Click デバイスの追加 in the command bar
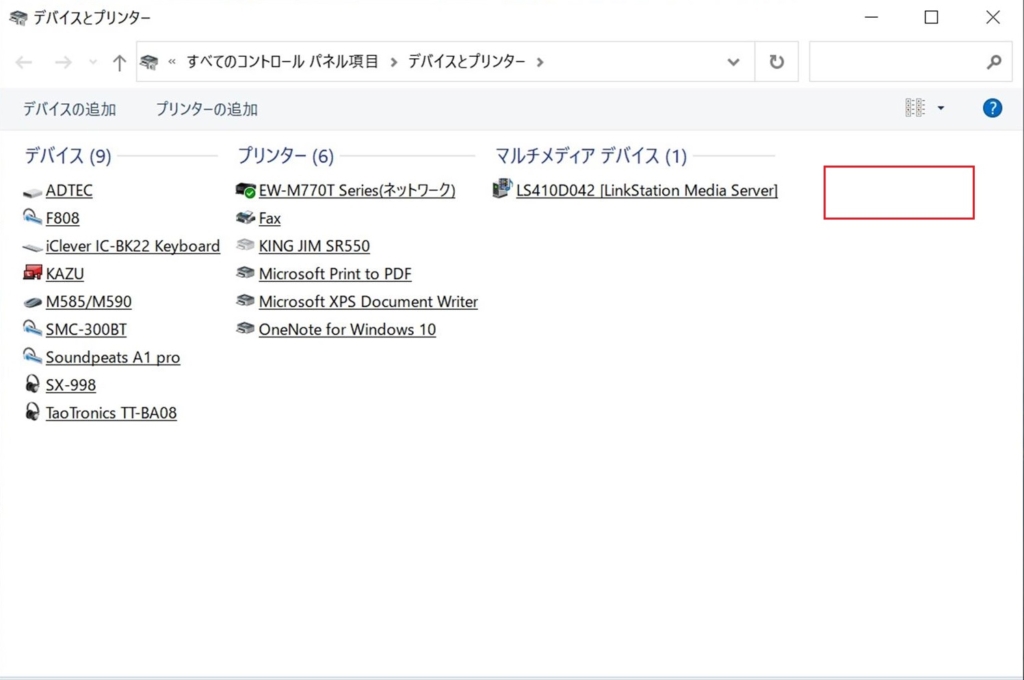Viewport: 1024px width, 680px height. click(70, 109)
